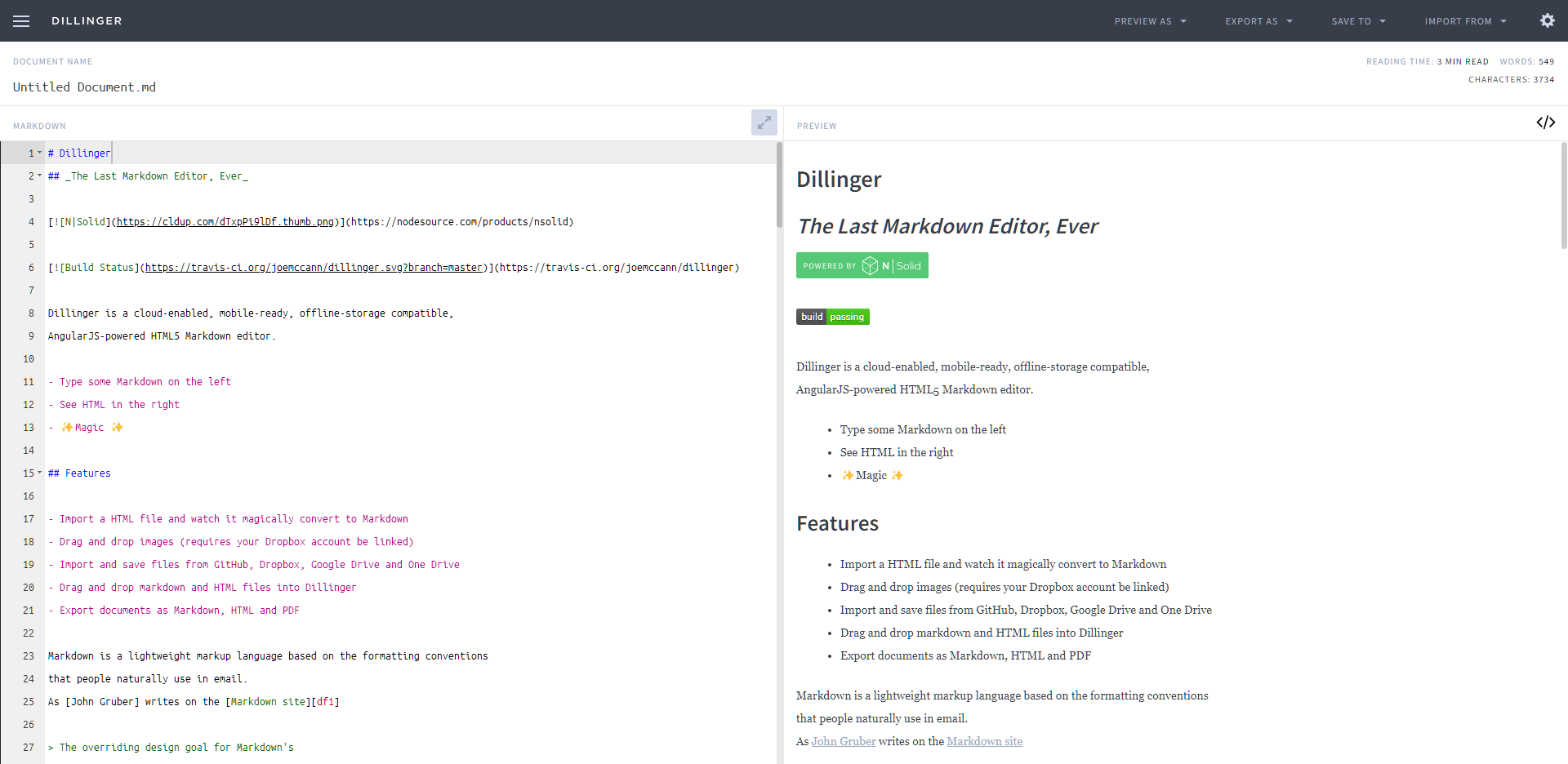
Task: Open the Preview As dropdown
Action: [x=1150, y=21]
